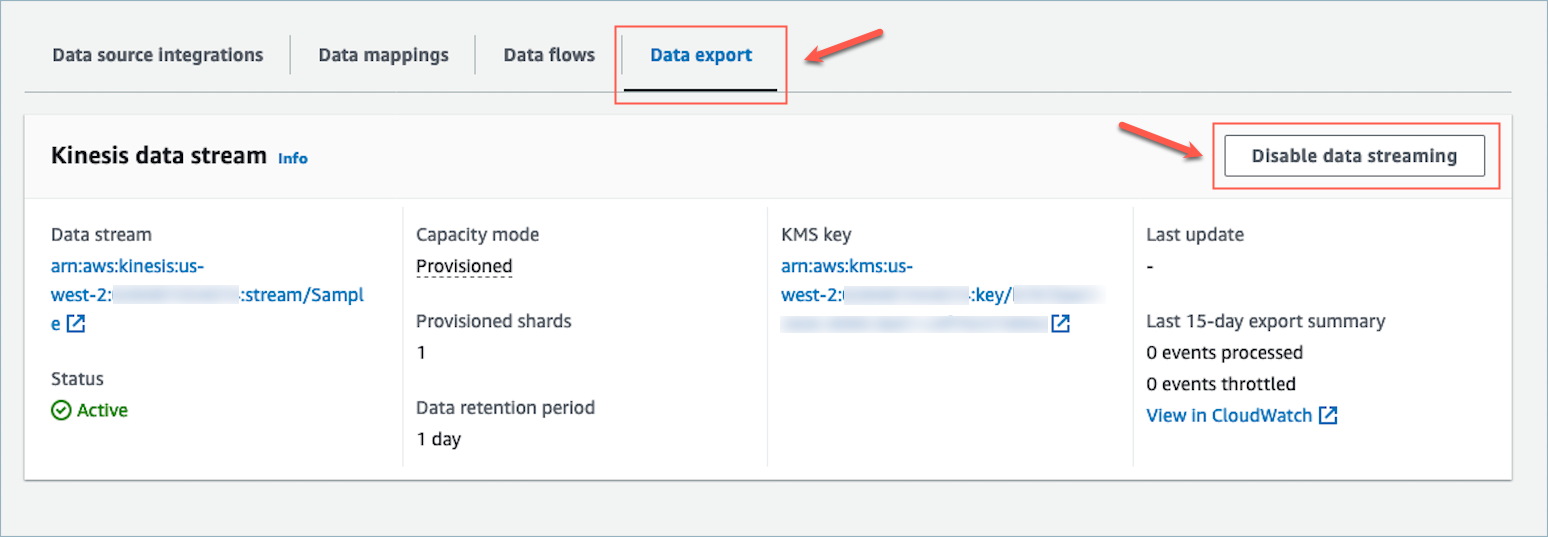This screenshot has width=1548, height=537.
Task: Click the 1 day data retention value
Action: pyautogui.click(x=438, y=439)
